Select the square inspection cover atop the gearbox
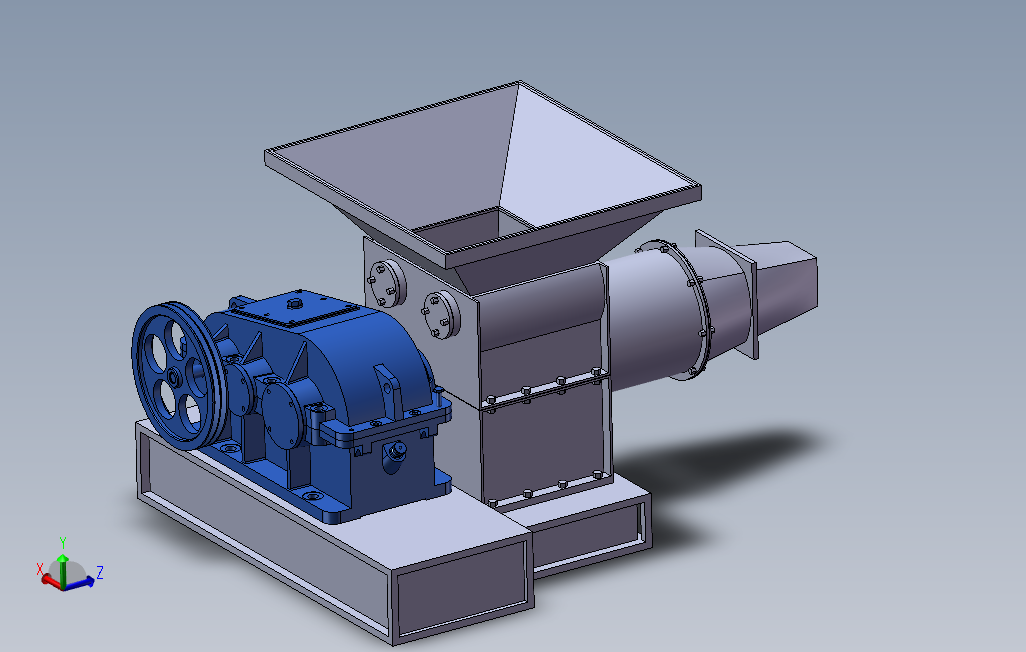Screen dimensions: 1026x652 [x=294, y=308]
